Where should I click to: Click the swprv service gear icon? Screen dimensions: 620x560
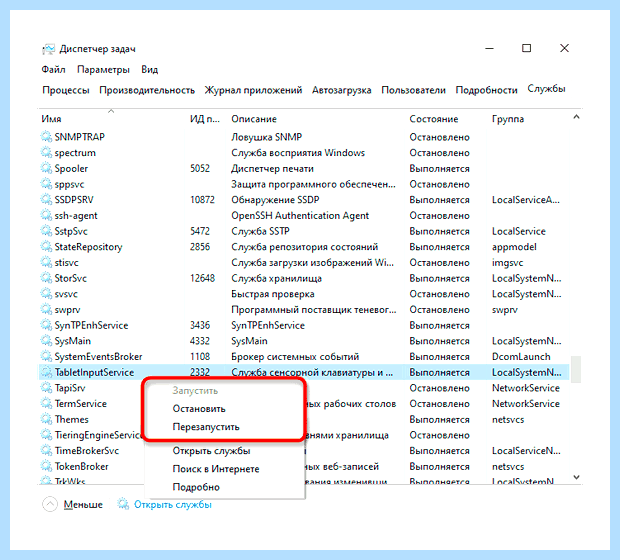tap(46, 309)
